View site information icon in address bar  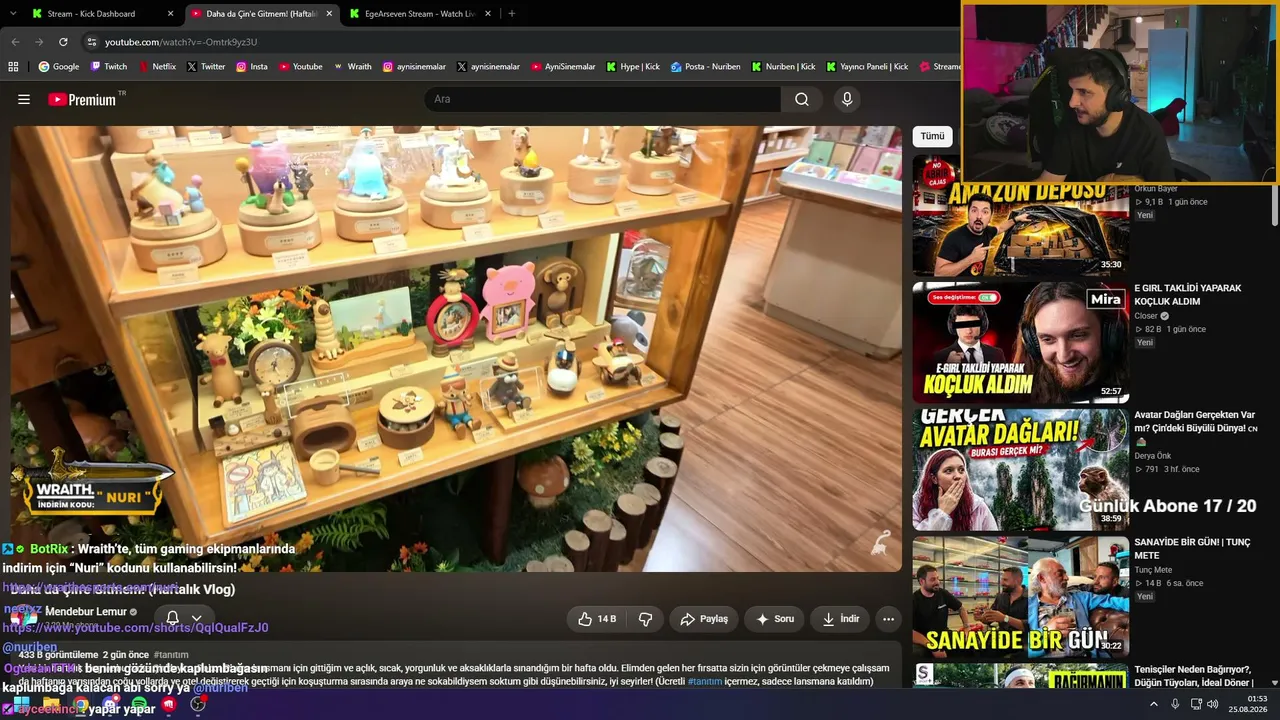[x=92, y=42]
